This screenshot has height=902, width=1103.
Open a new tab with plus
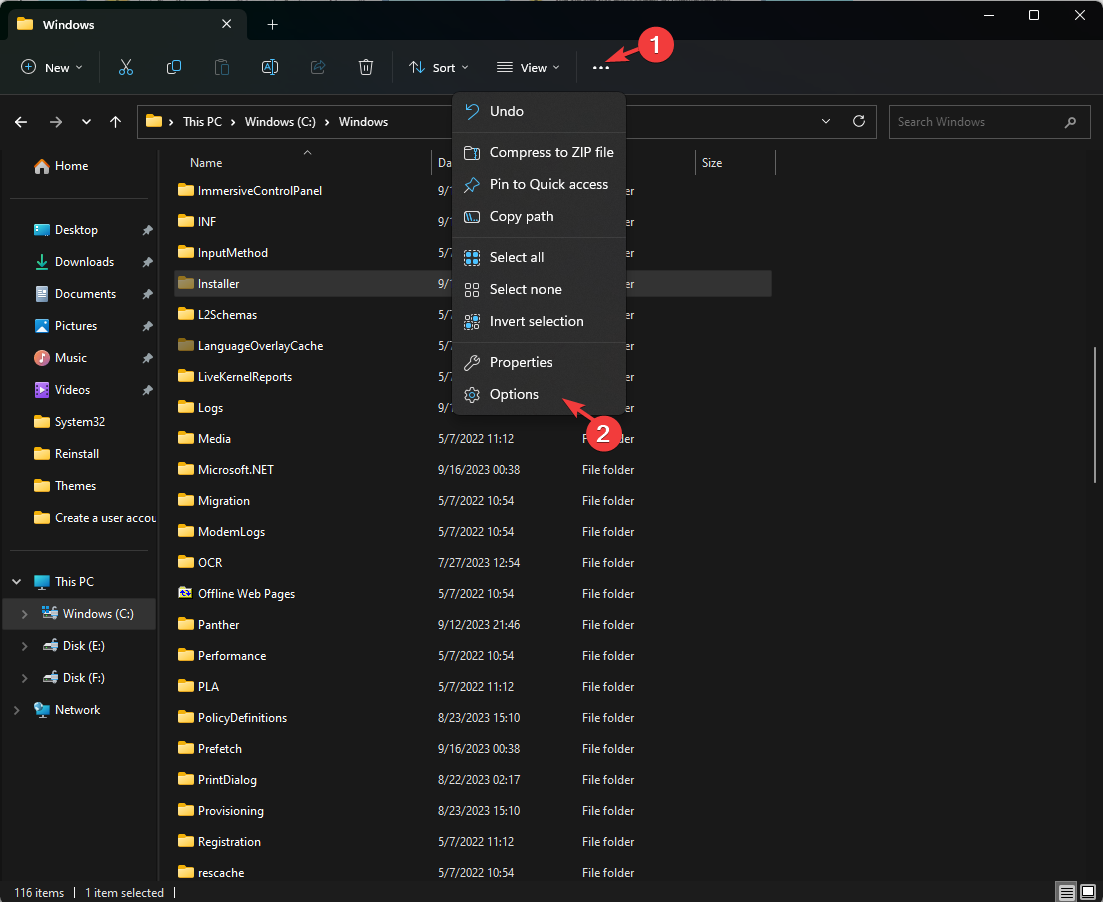coord(272,25)
